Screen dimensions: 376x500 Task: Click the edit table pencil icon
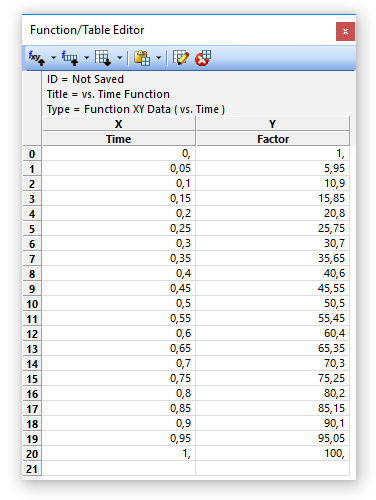(181, 58)
